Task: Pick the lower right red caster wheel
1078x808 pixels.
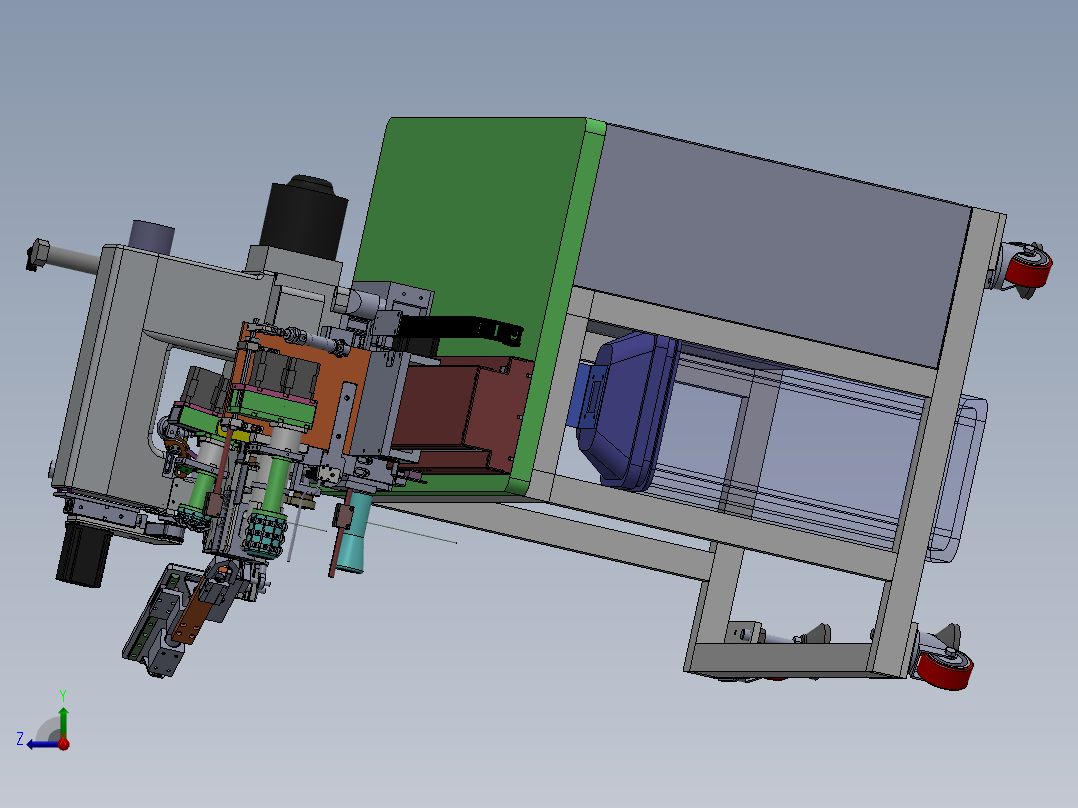Action: click(x=945, y=668)
